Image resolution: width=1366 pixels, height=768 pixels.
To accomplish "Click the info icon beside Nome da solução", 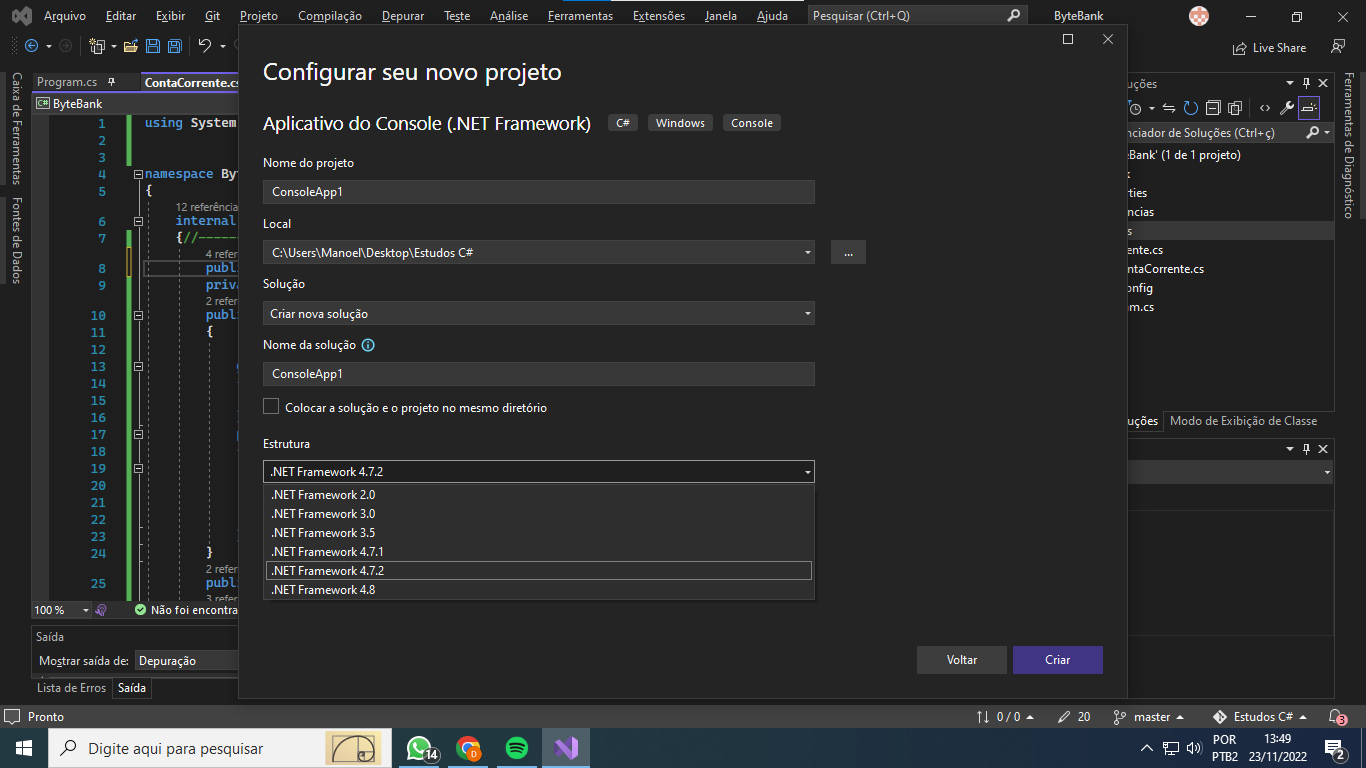I will (x=368, y=345).
